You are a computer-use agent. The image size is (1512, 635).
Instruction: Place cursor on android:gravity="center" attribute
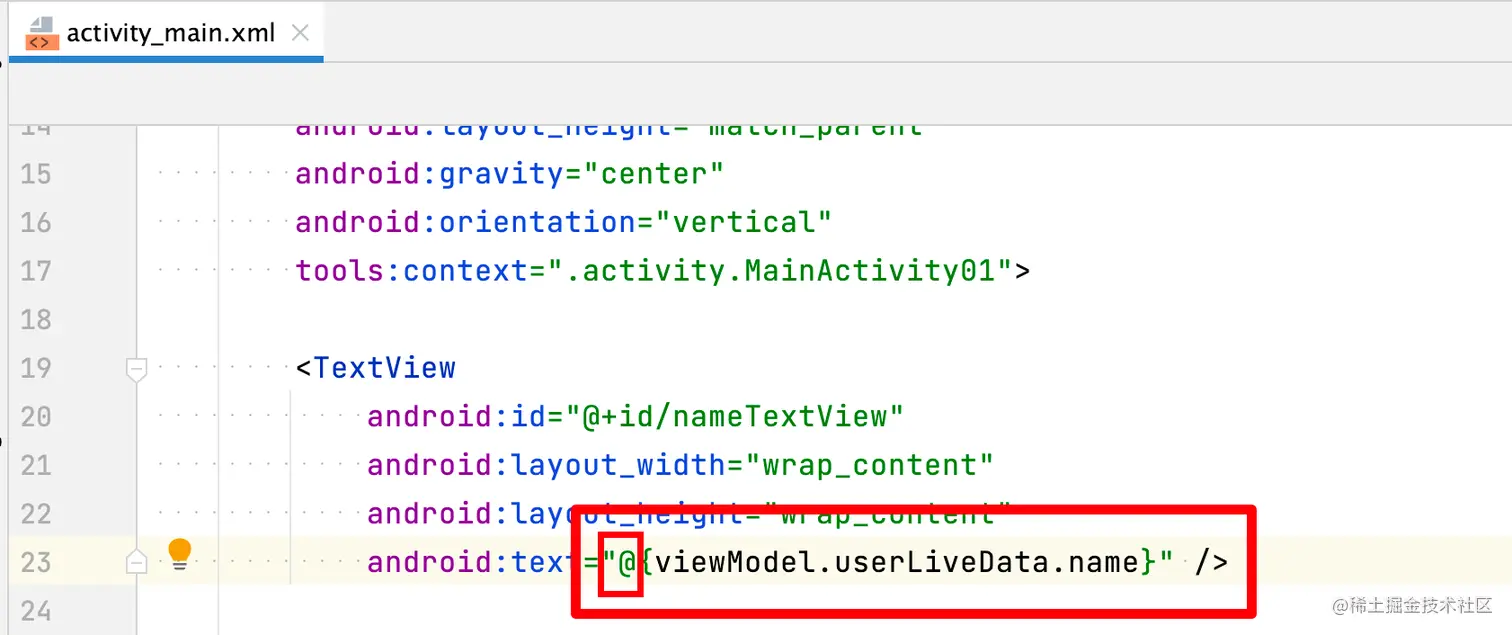tap(509, 174)
